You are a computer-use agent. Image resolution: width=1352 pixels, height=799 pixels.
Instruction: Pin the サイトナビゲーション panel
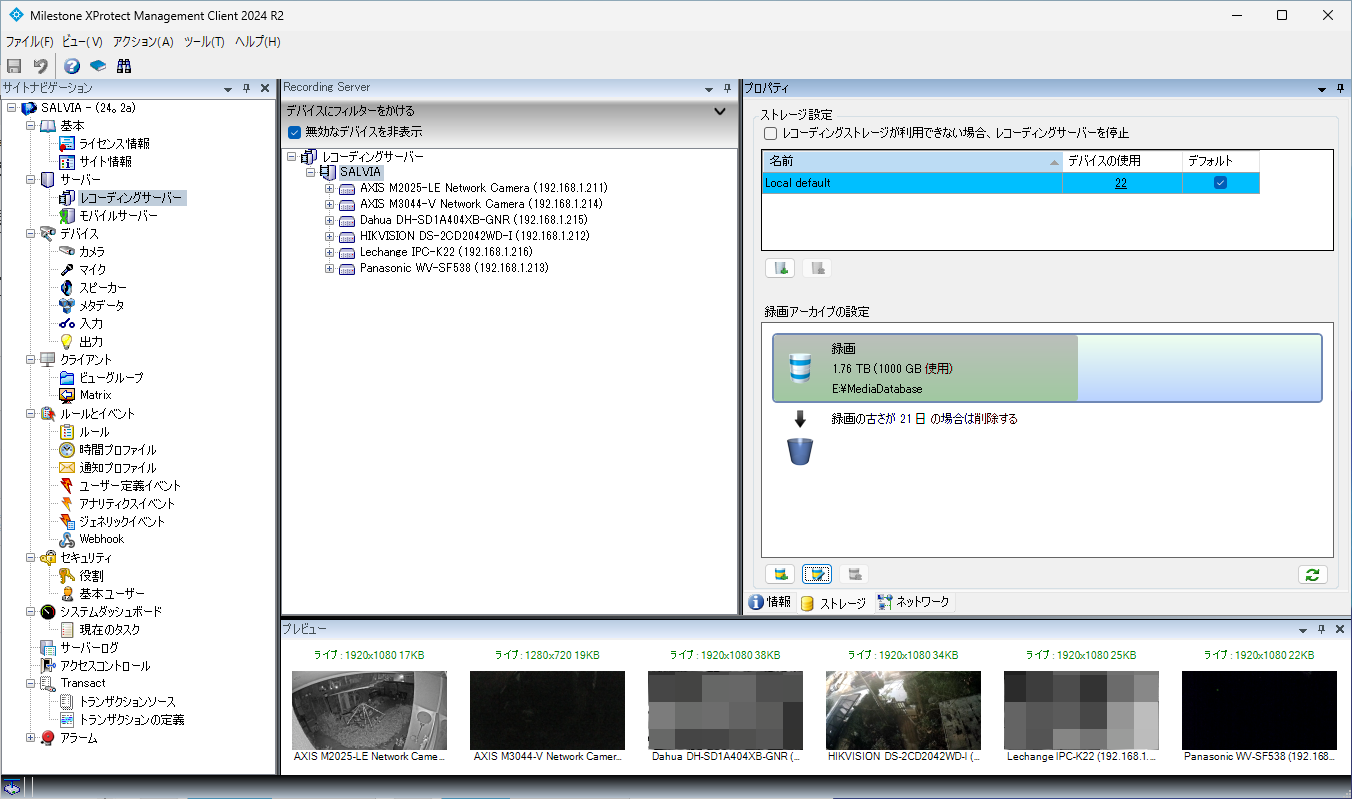pyautogui.click(x=246, y=89)
